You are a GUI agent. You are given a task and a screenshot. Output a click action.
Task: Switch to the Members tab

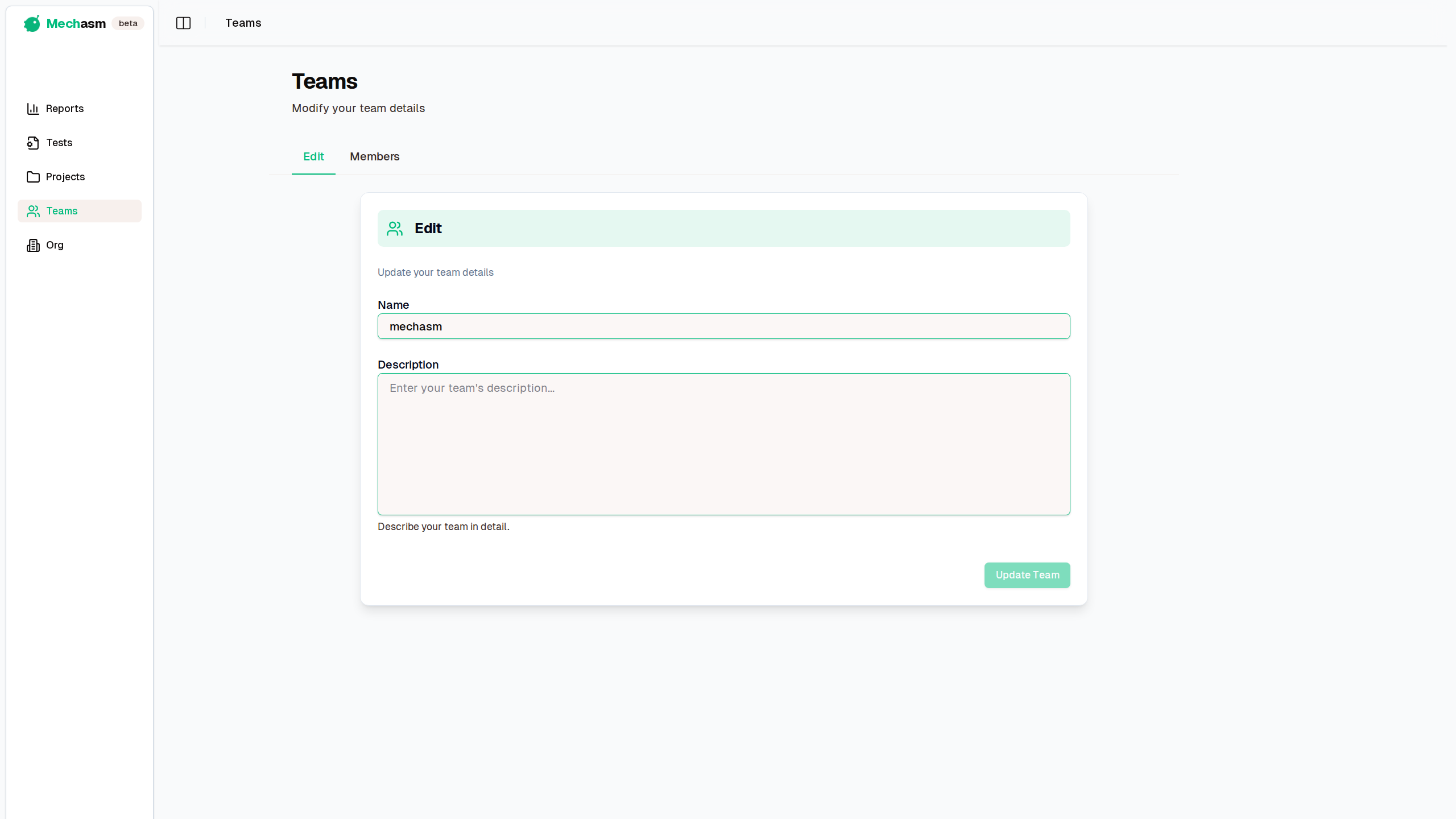click(x=374, y=156)
